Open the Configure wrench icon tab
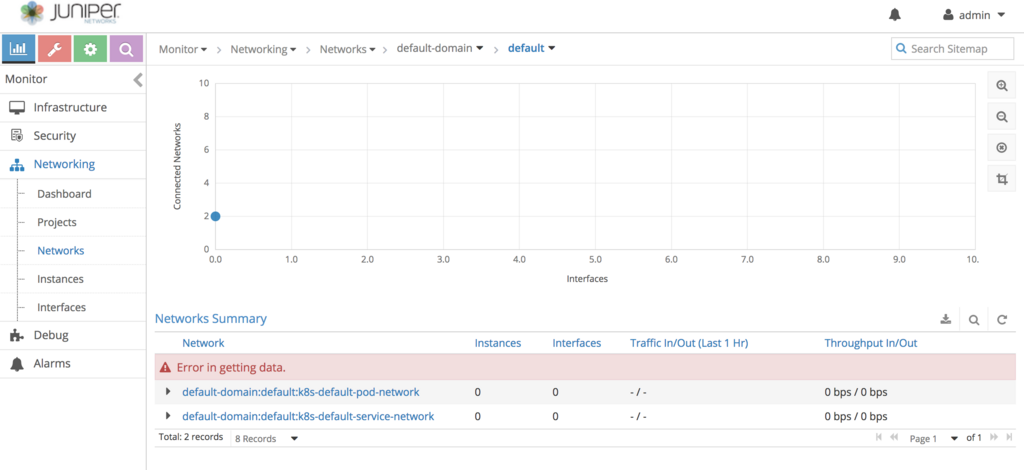The height and width of the screenshot is (470, 1024). coord(55,49)
